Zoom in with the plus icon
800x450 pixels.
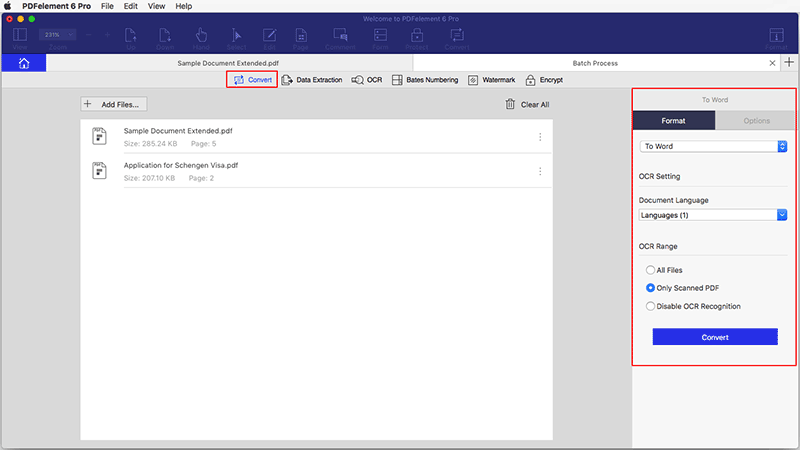[x=107, y=35]
